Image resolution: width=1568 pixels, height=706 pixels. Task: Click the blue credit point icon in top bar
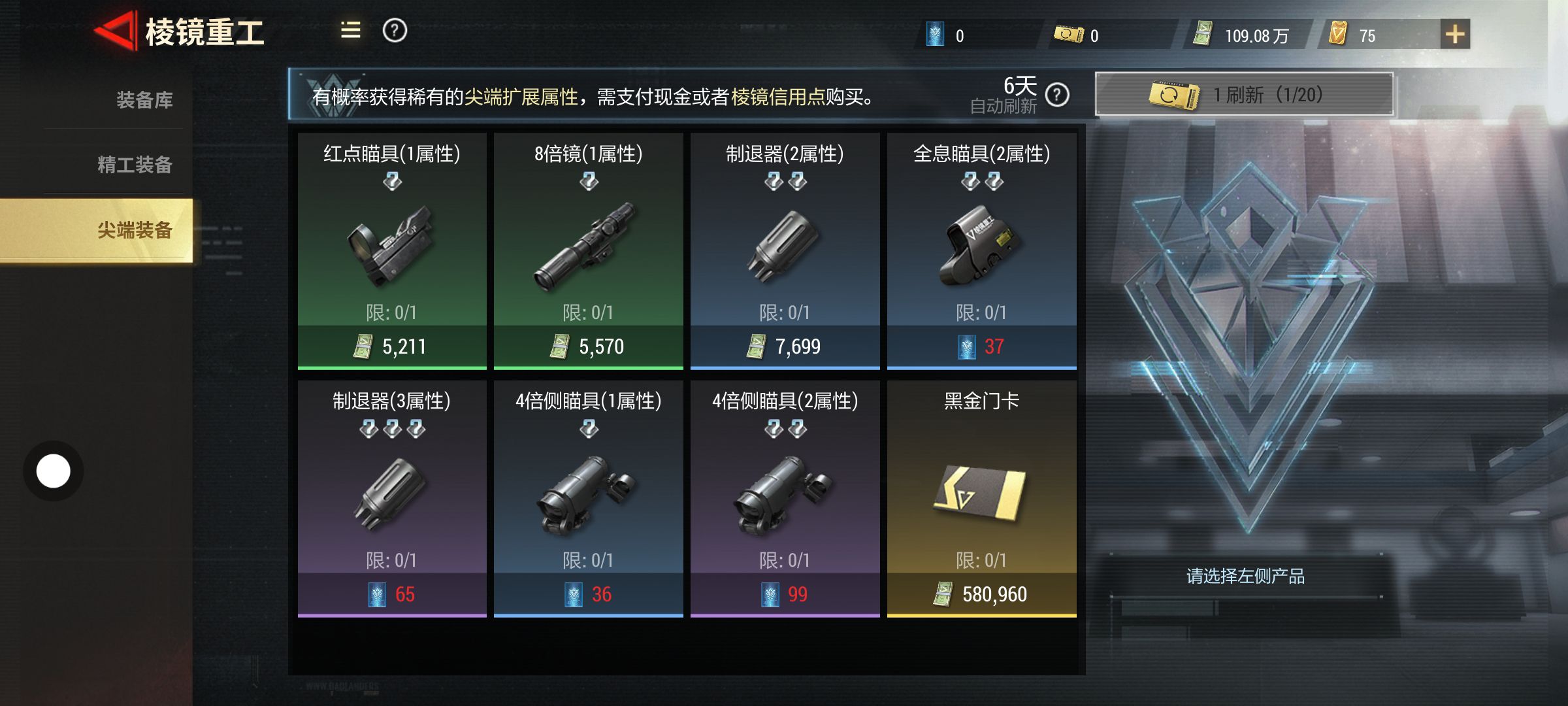pyautogui.click(x=935, y=34)
